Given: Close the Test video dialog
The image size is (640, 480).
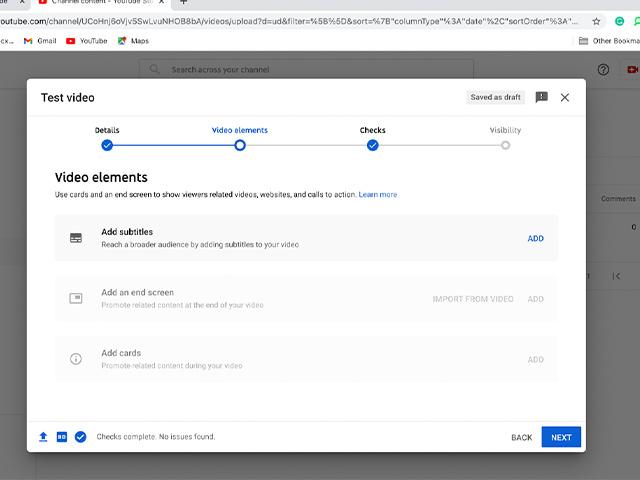Looking at the screenshot, I should click(565, 98).
